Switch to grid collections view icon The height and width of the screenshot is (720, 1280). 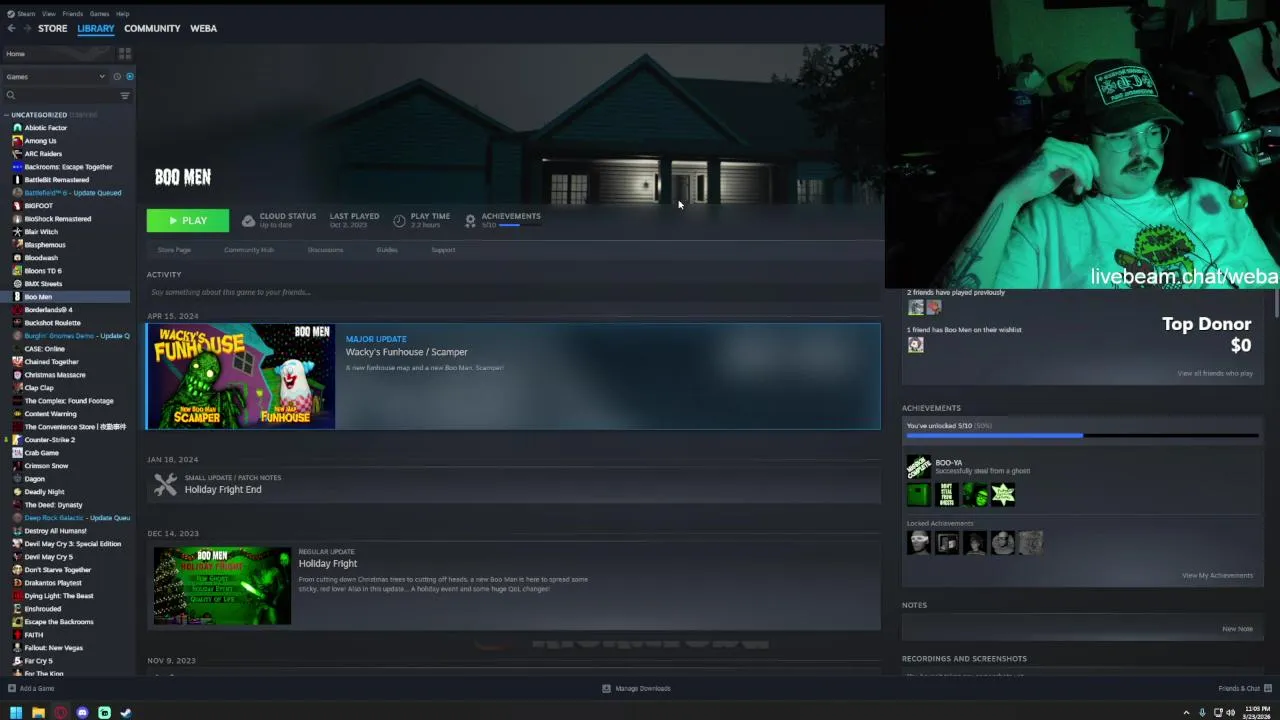point(125,53)
